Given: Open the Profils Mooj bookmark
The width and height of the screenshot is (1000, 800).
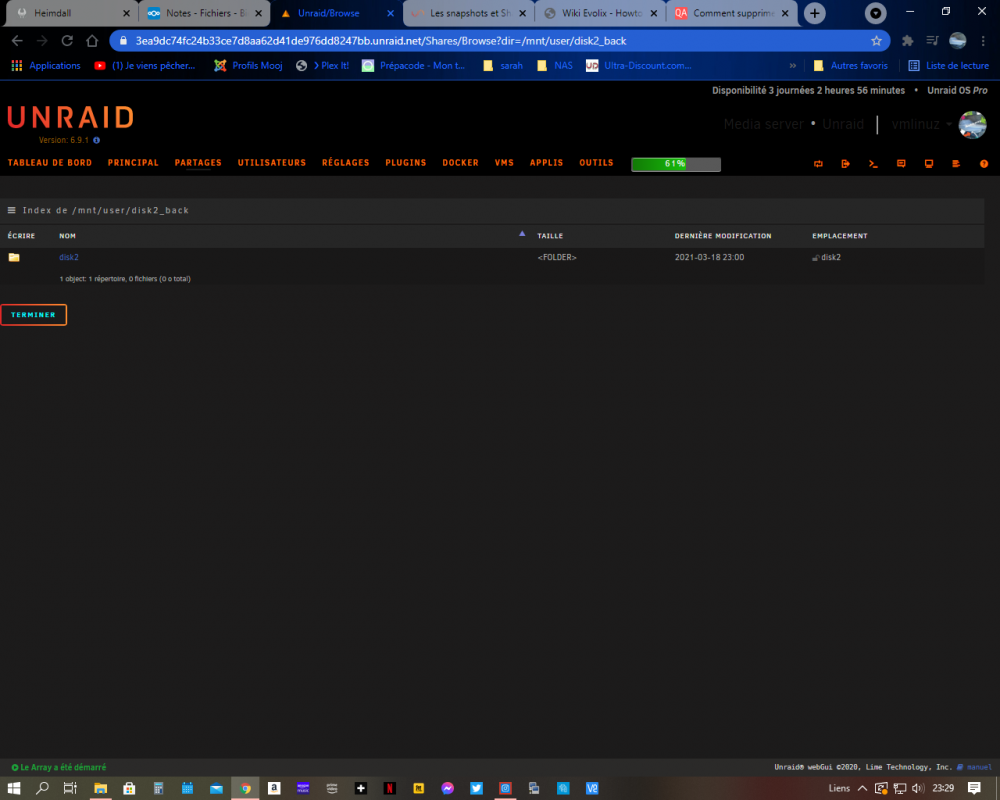Looking at the screenshot, I should pos(249,66).
